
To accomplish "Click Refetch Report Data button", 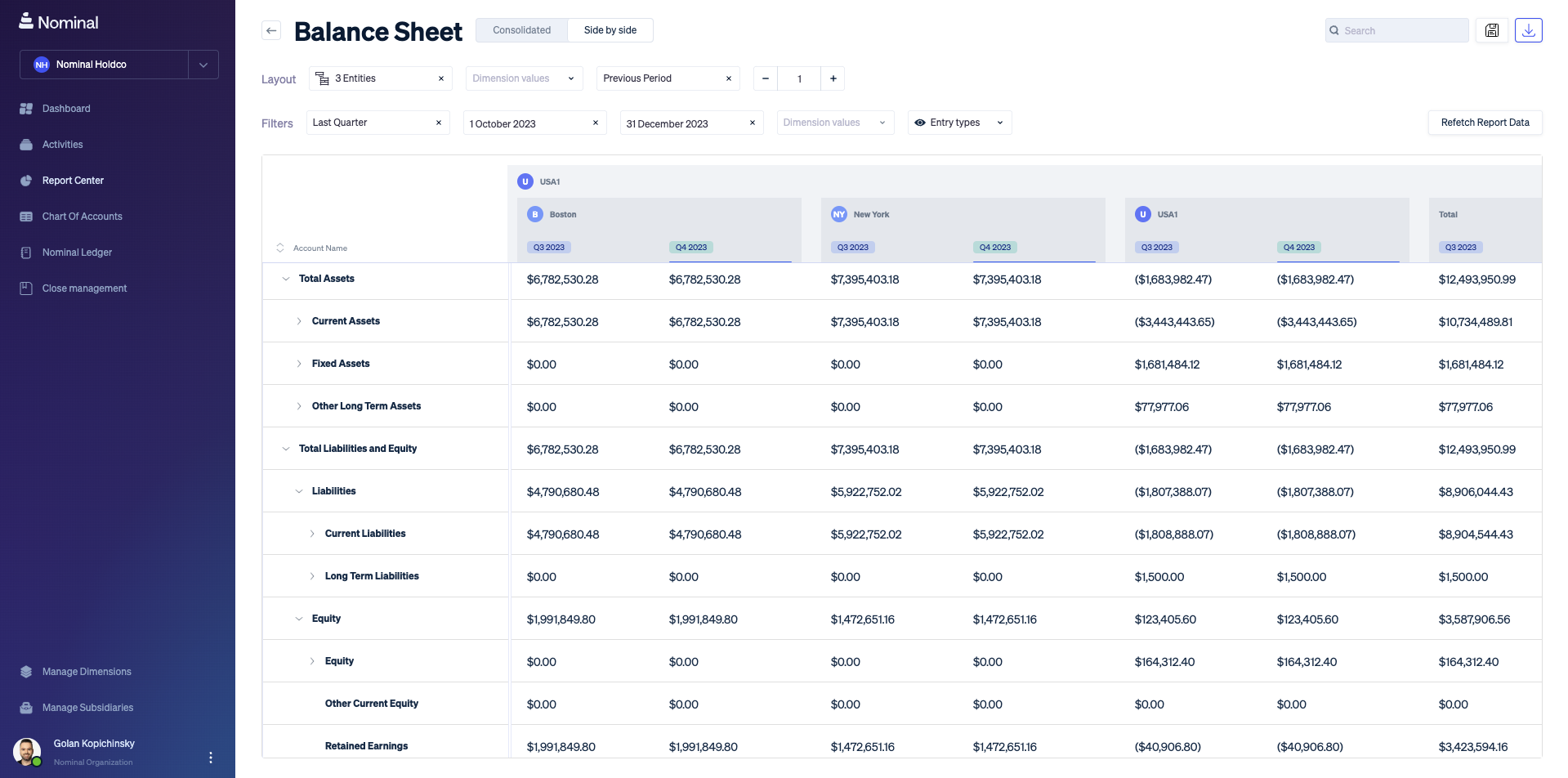I will coord(1484,123).
